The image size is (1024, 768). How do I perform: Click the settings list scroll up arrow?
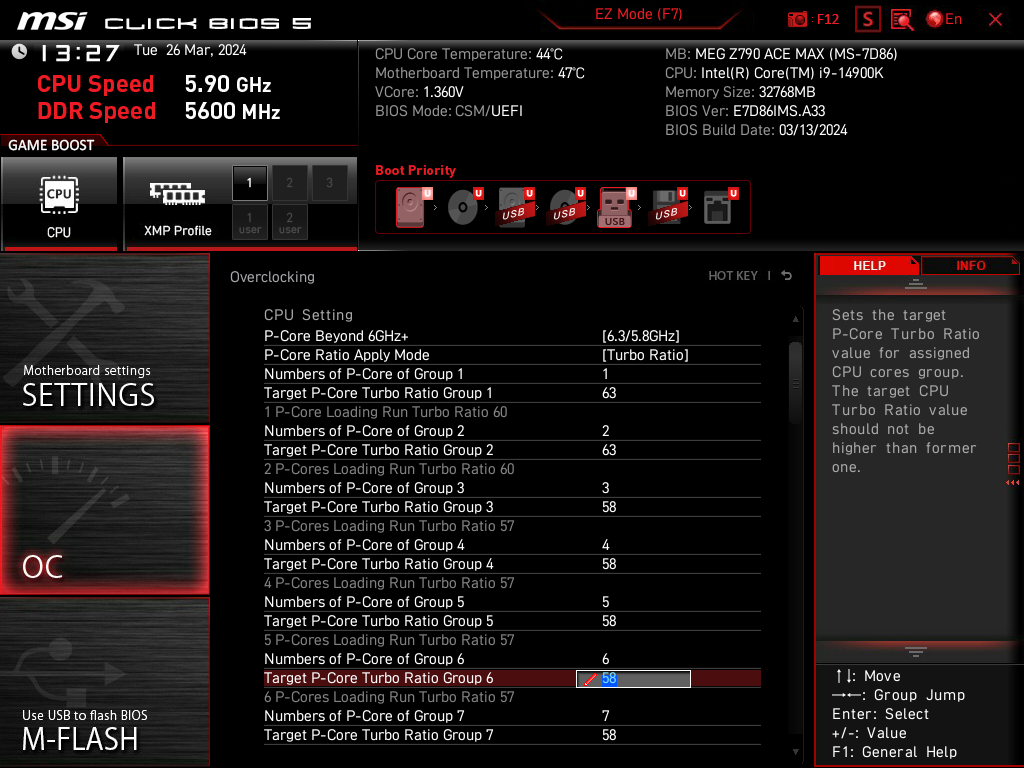pos(795,319)
